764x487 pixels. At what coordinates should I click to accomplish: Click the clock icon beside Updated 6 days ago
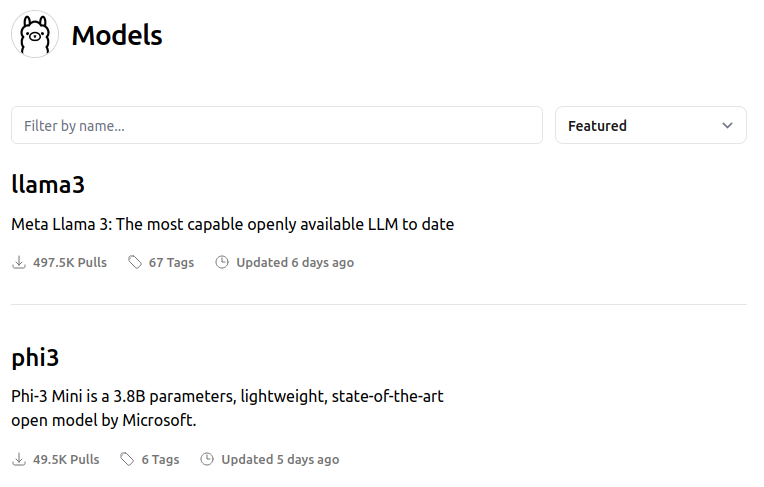(x=222, y=263)
